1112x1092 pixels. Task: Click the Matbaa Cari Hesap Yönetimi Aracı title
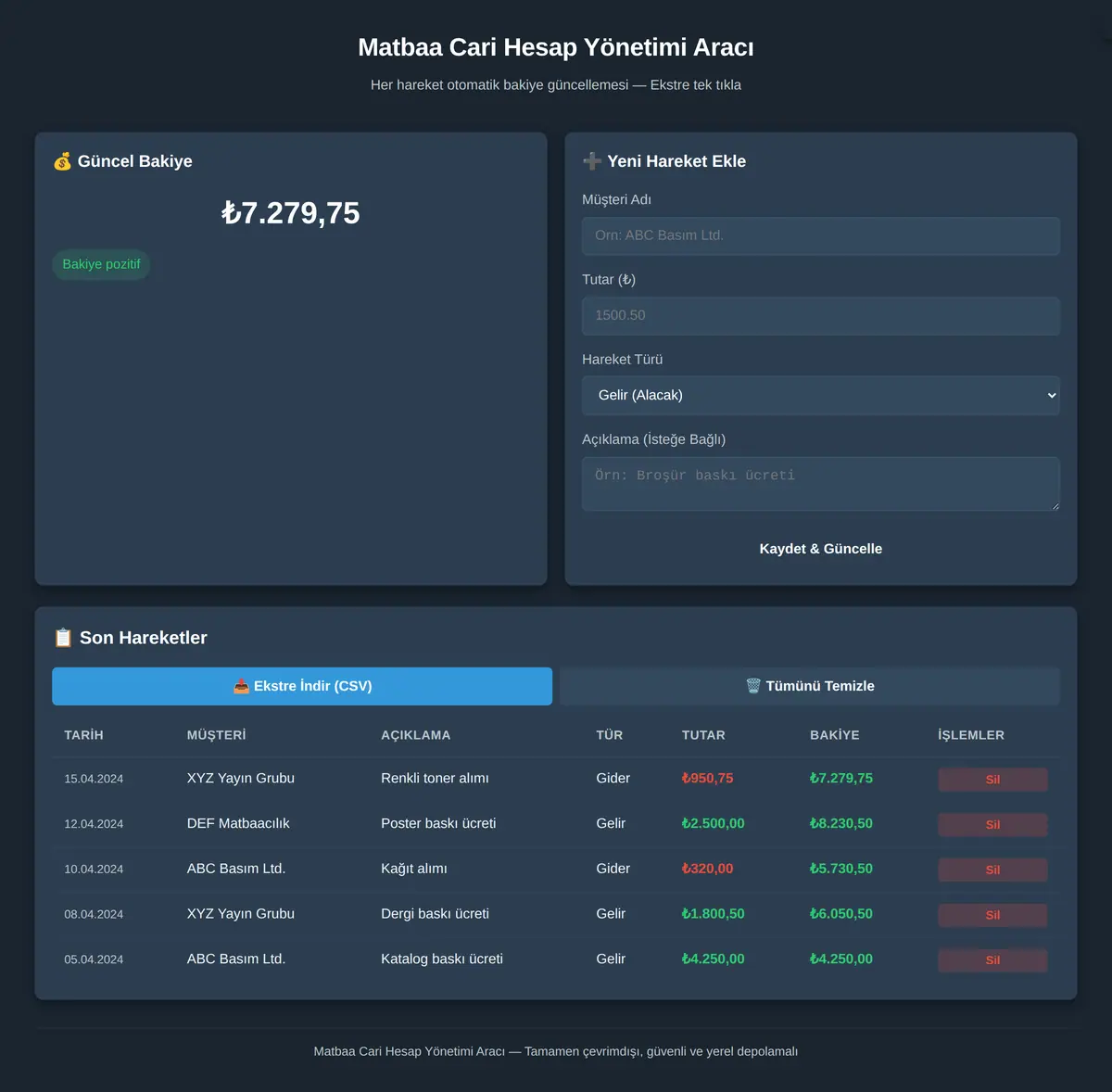556,47
